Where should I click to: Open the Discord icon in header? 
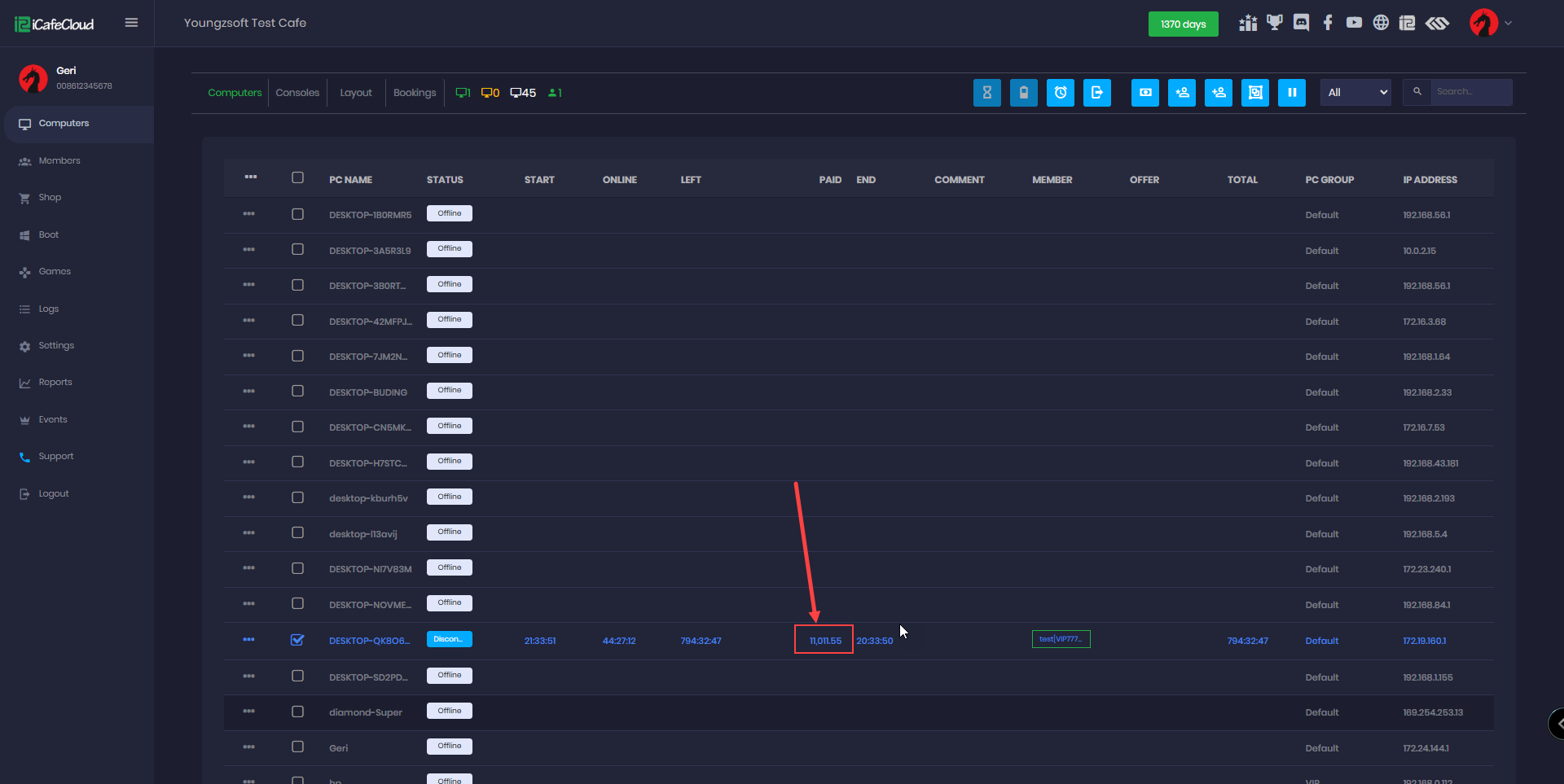click(x=1301, y=23)
